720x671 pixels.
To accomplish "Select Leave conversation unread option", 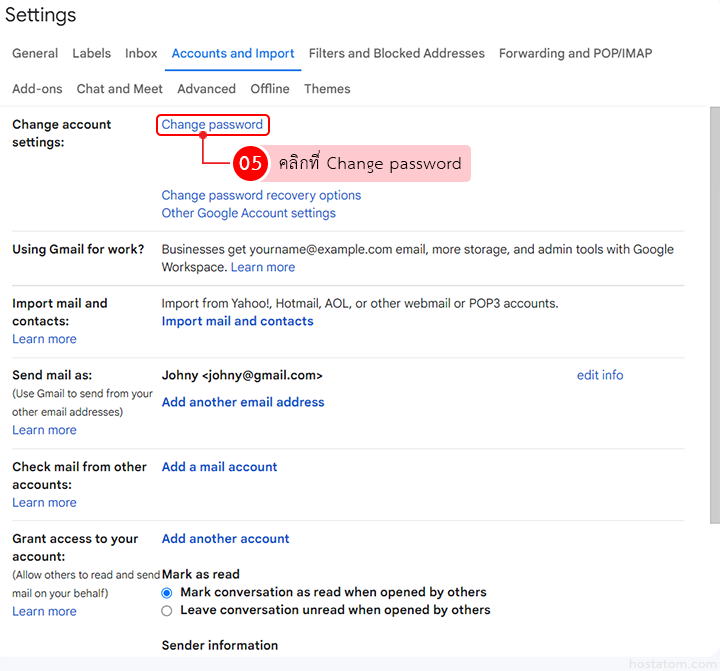I will [167, 610].
